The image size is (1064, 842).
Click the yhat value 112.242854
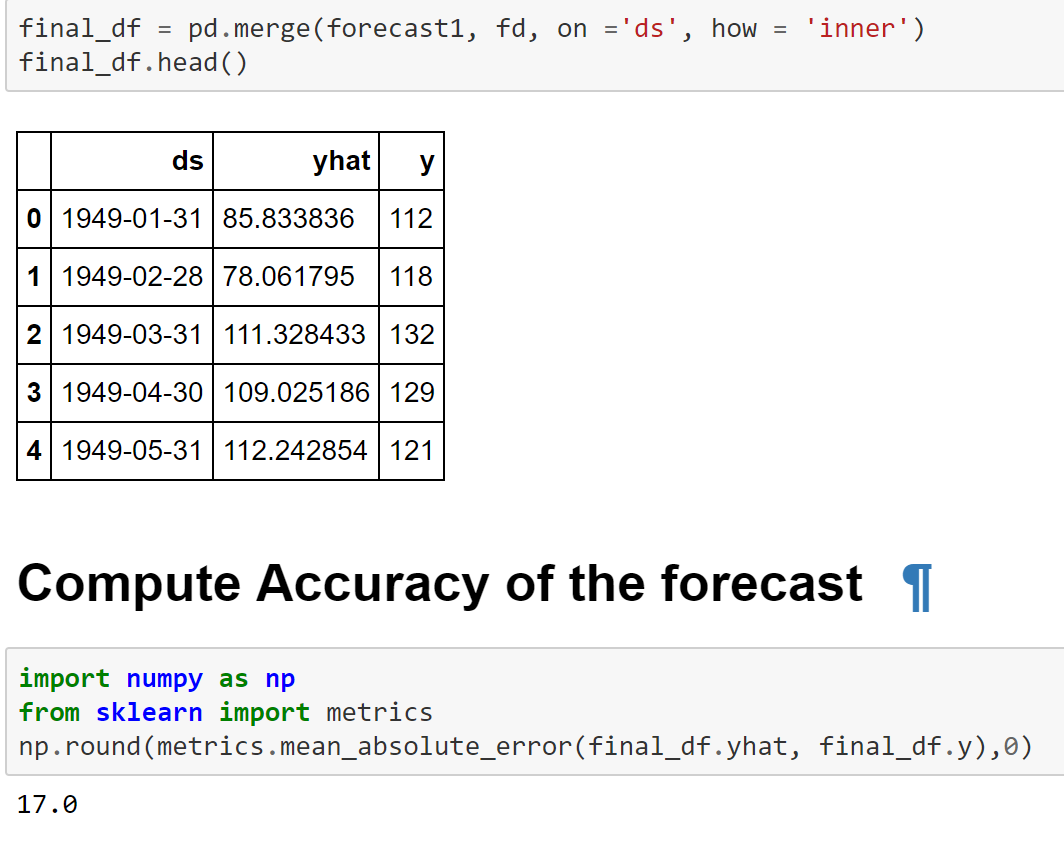coord(295,450)
